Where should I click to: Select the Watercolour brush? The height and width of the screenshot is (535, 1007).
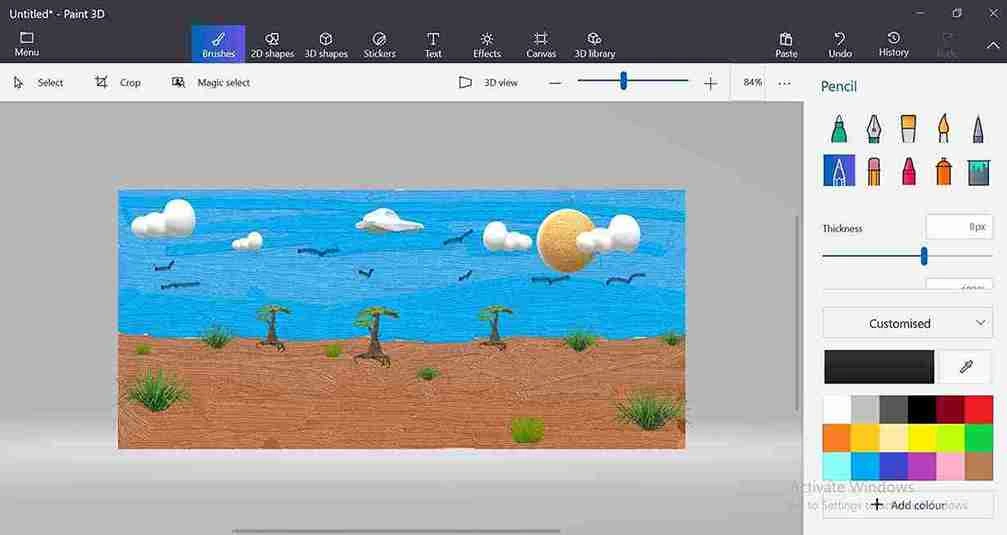pyautogui.click(x=943, y=128)
